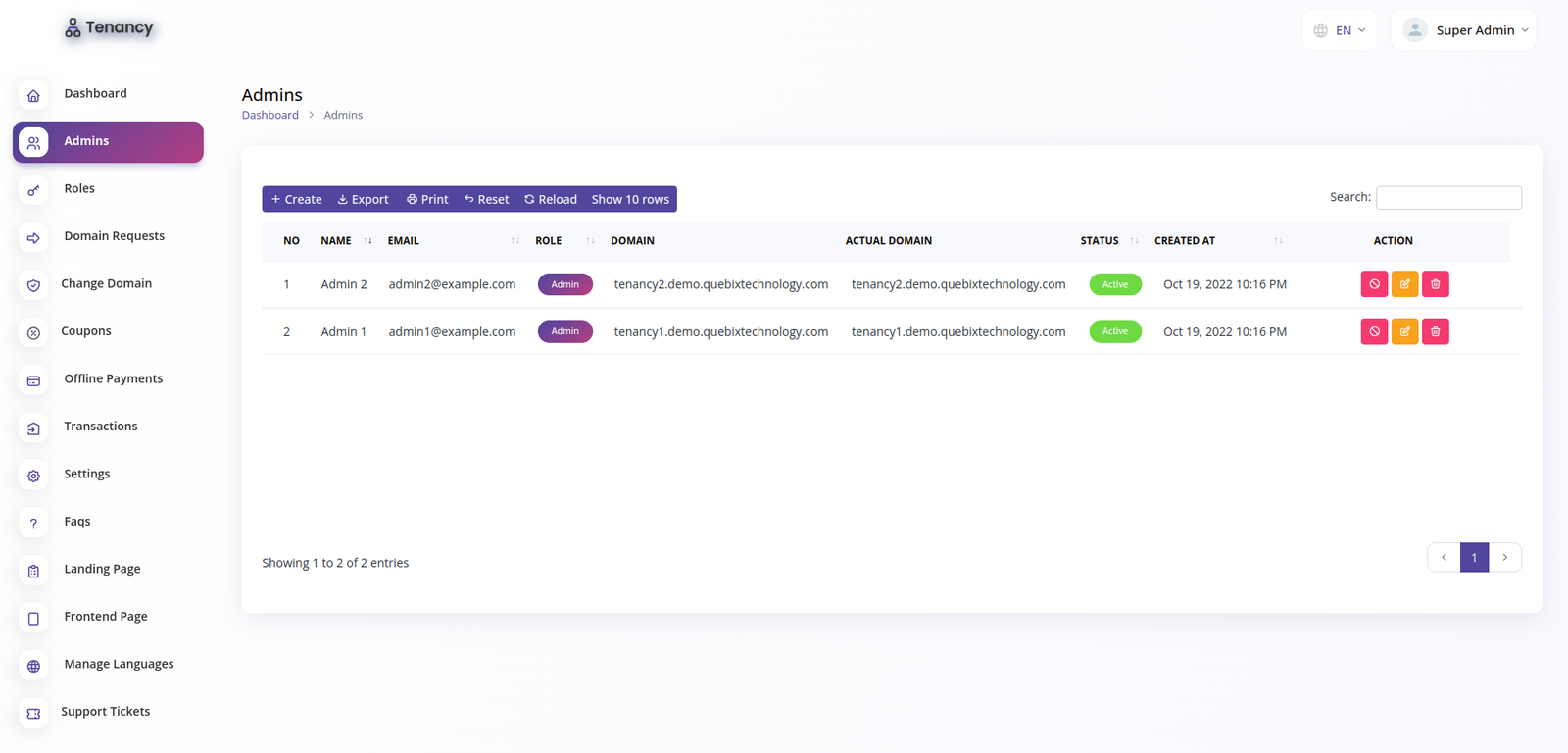This screenshot has width=1568, height=753.
Task: Click the red block icon for Admin 2
Action: coord(1374,284)
